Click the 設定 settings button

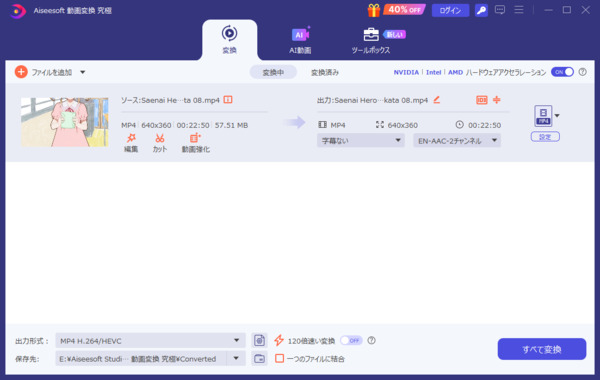[545, 137]
